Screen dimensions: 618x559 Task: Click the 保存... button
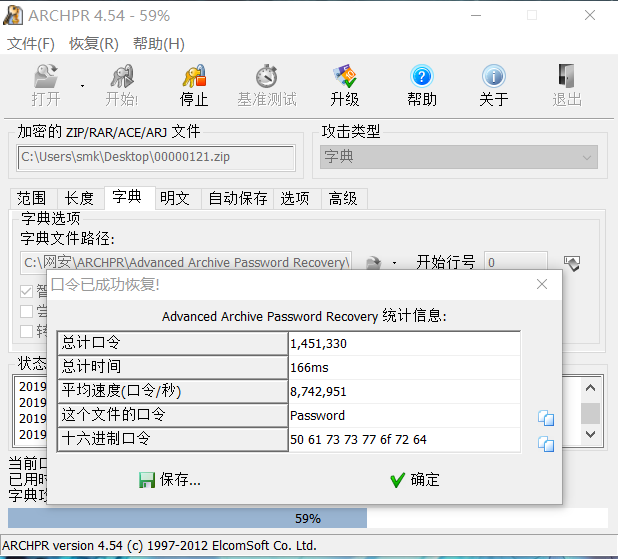(x=170, y=480)
